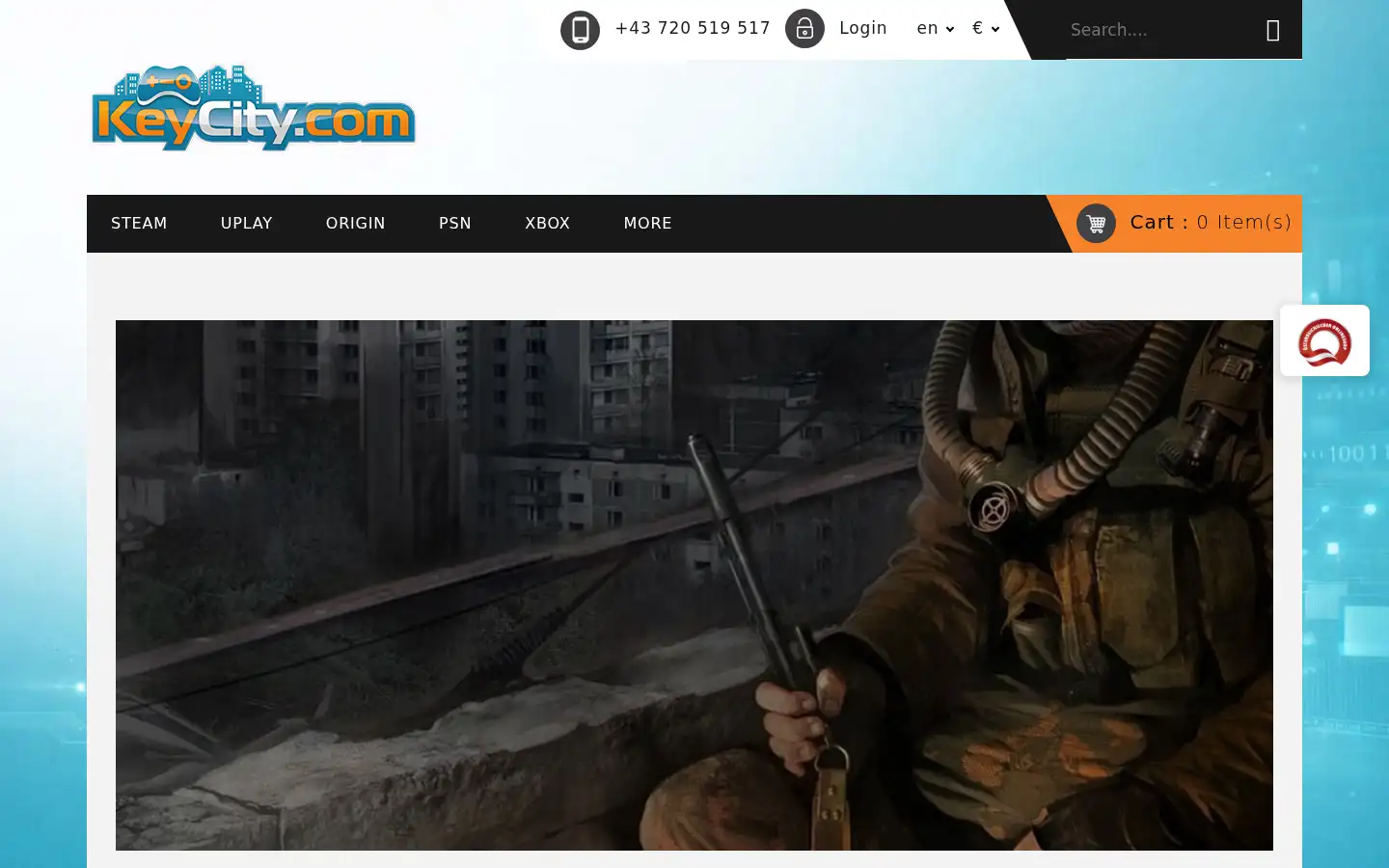Screen dimensions: 1389x868
Task: Open the XBOX menu
Action: point(548,224)
